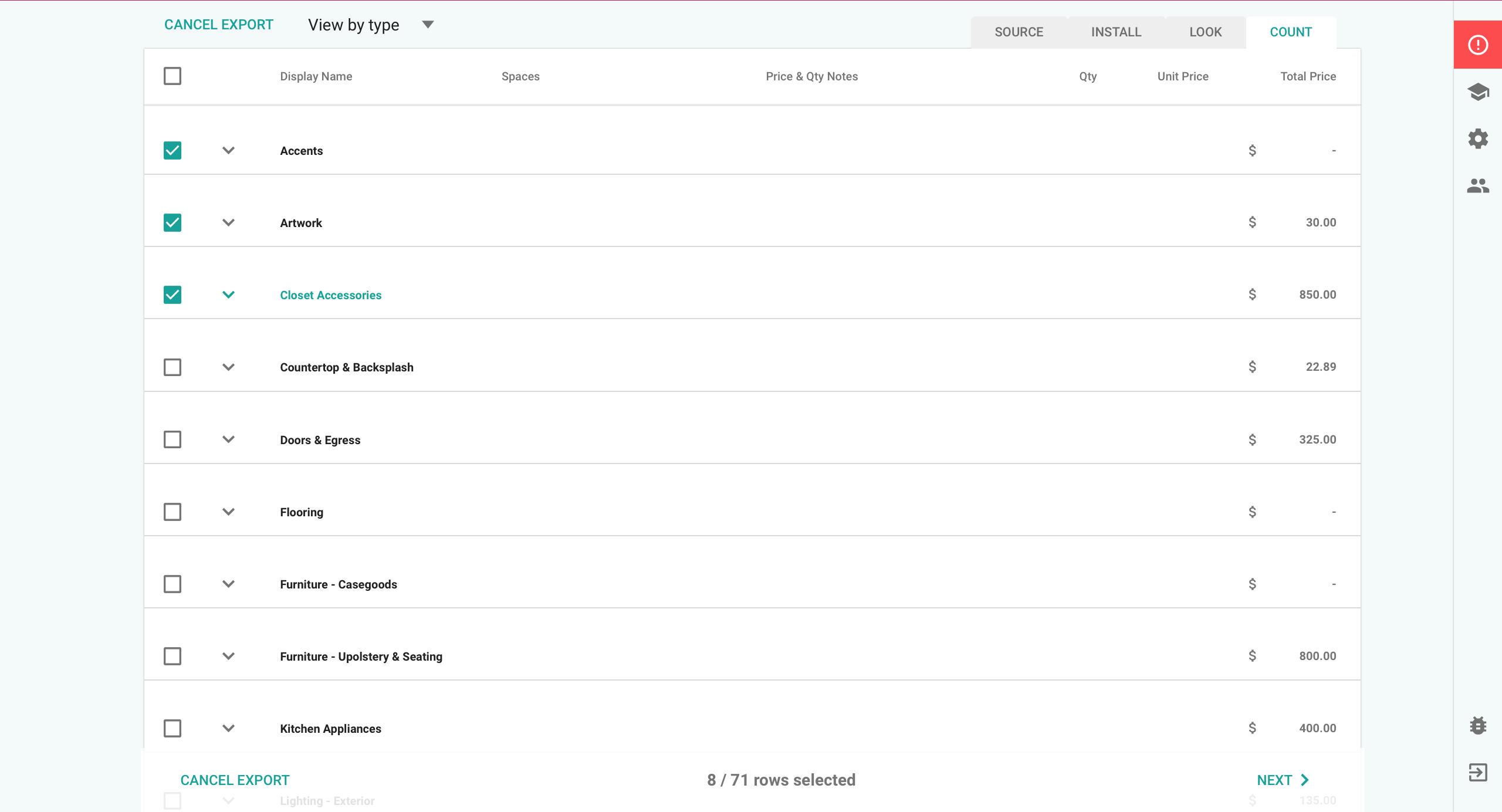Image resolution: width=1502 pixels, height=812 pixels.
Task: Open the team members people icon
Action: (1477, 186)
